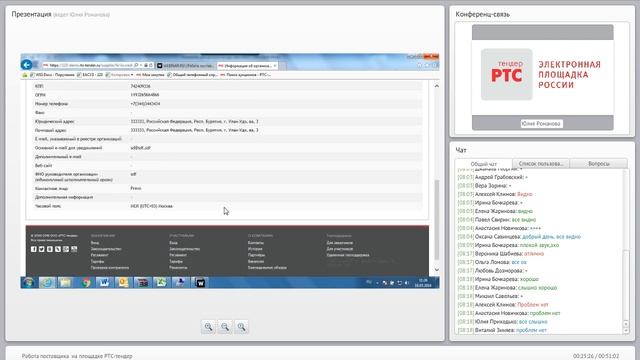Select the Информация об организации browser tab

click(x=248, y=66)
